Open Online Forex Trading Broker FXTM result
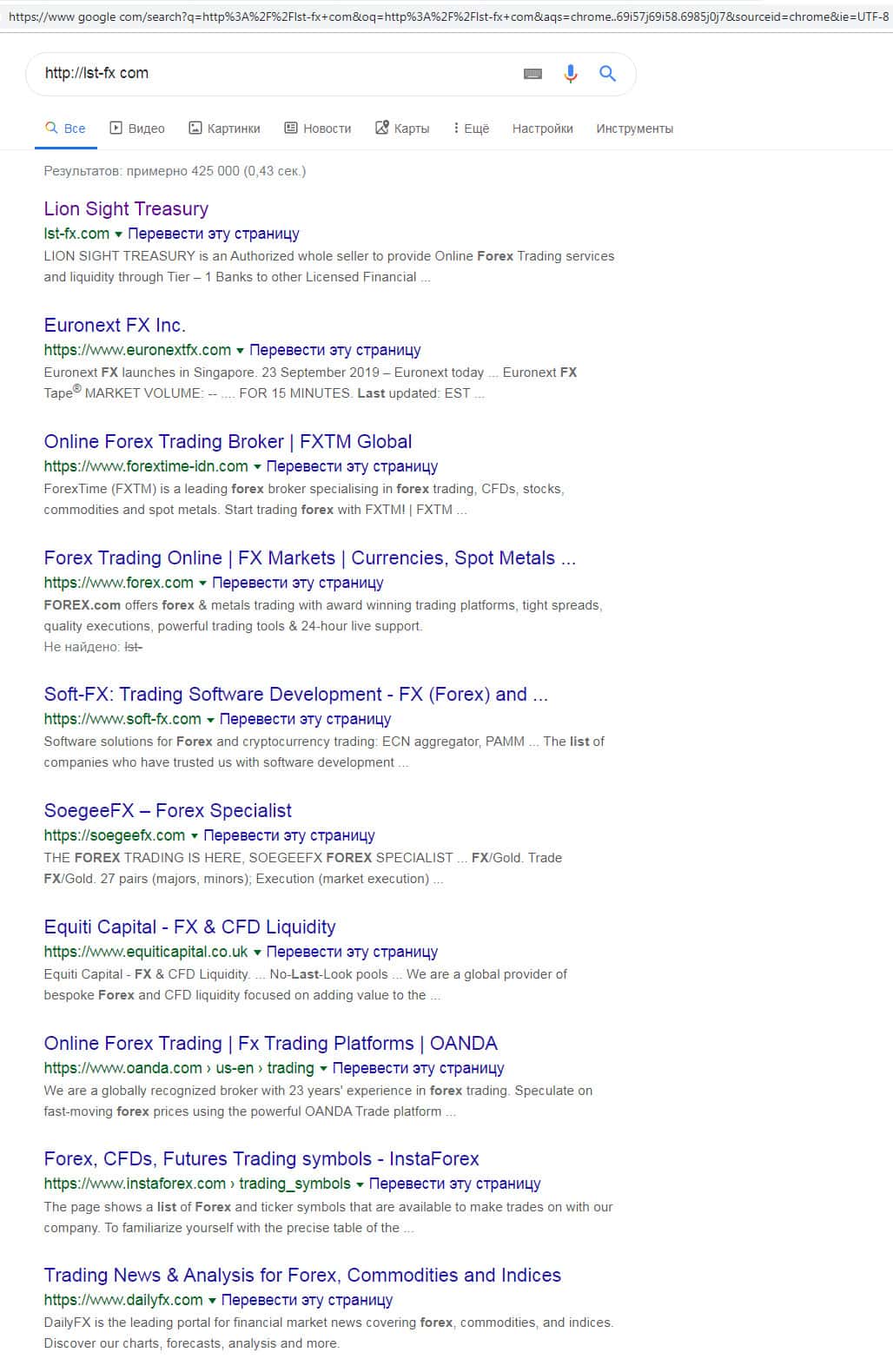 228,441
